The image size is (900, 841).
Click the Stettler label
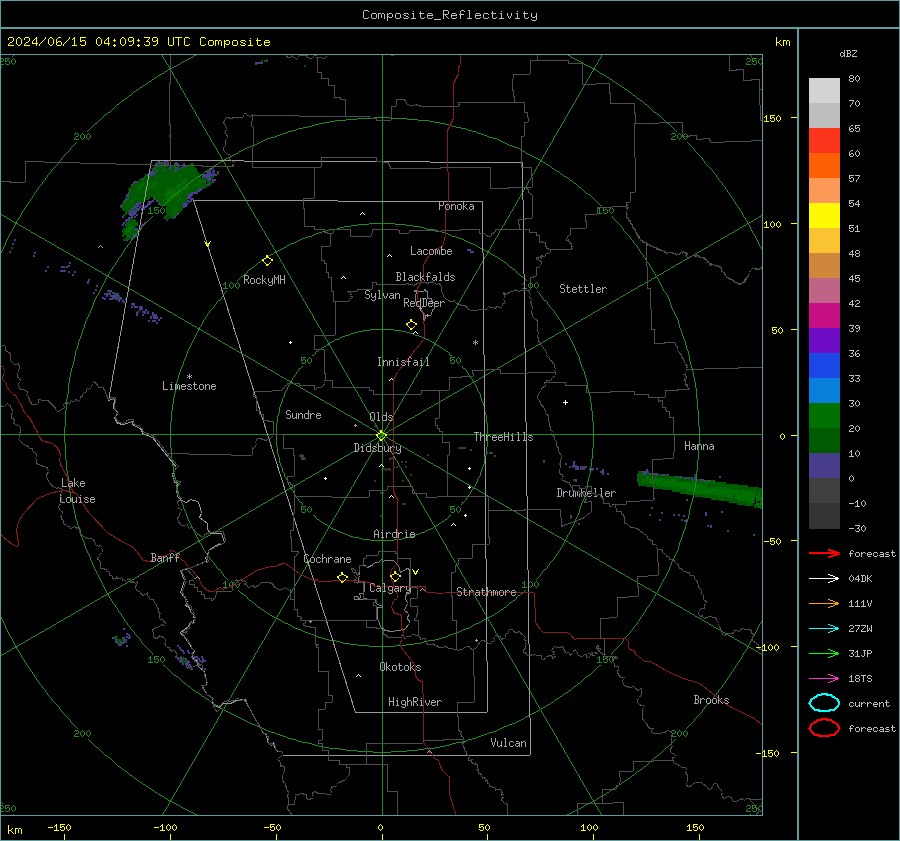point(583,289)
